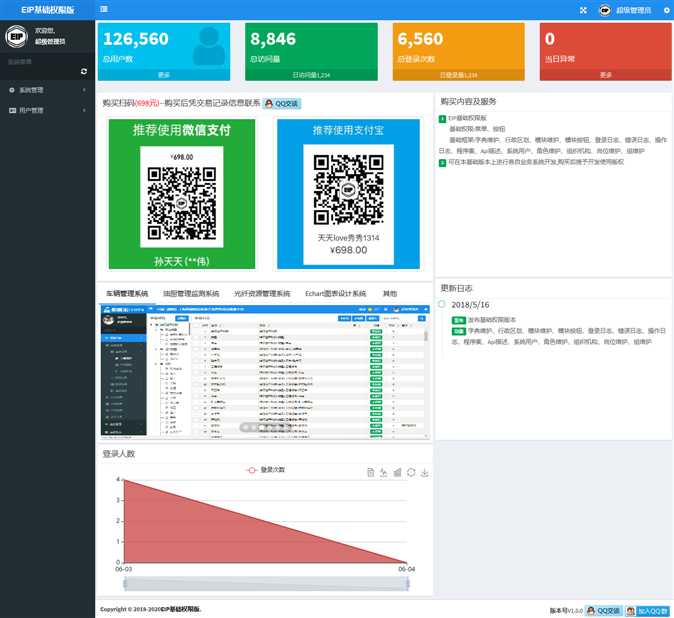
Task: Click the 推荐使用支付宝 banner text
Action: tap(348, 130)
